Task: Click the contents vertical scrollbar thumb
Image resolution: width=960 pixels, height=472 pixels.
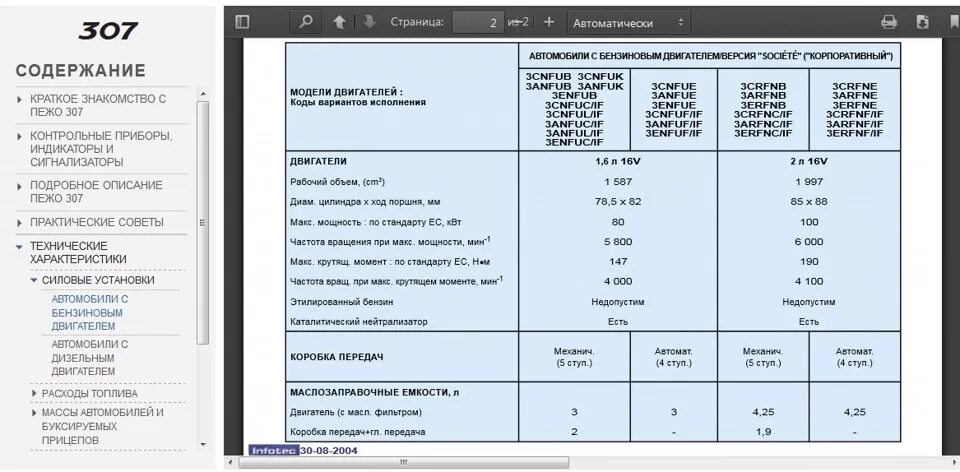Action: (203, 222)
